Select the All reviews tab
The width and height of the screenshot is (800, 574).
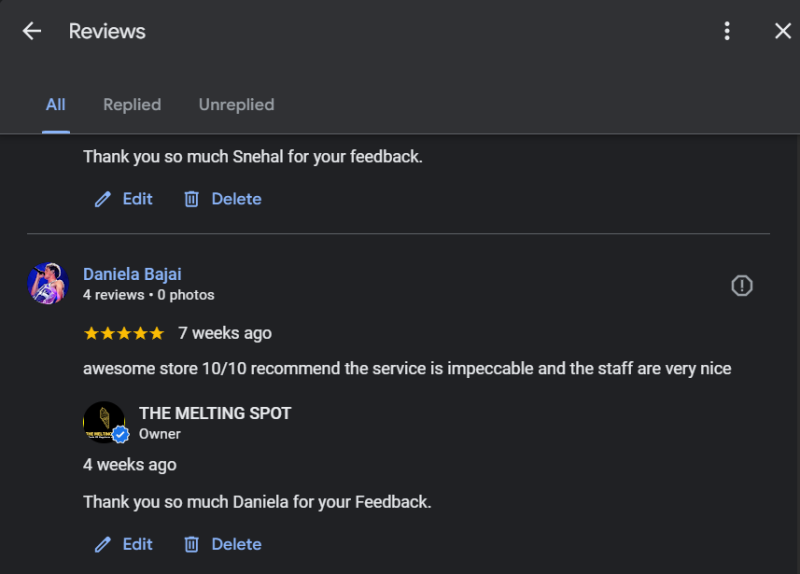56,105
